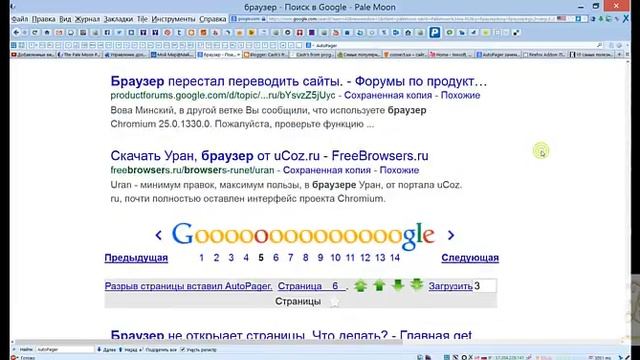640x360 pixels.
Task: Open the Закладки menu
Action: [x=118, y=19]
